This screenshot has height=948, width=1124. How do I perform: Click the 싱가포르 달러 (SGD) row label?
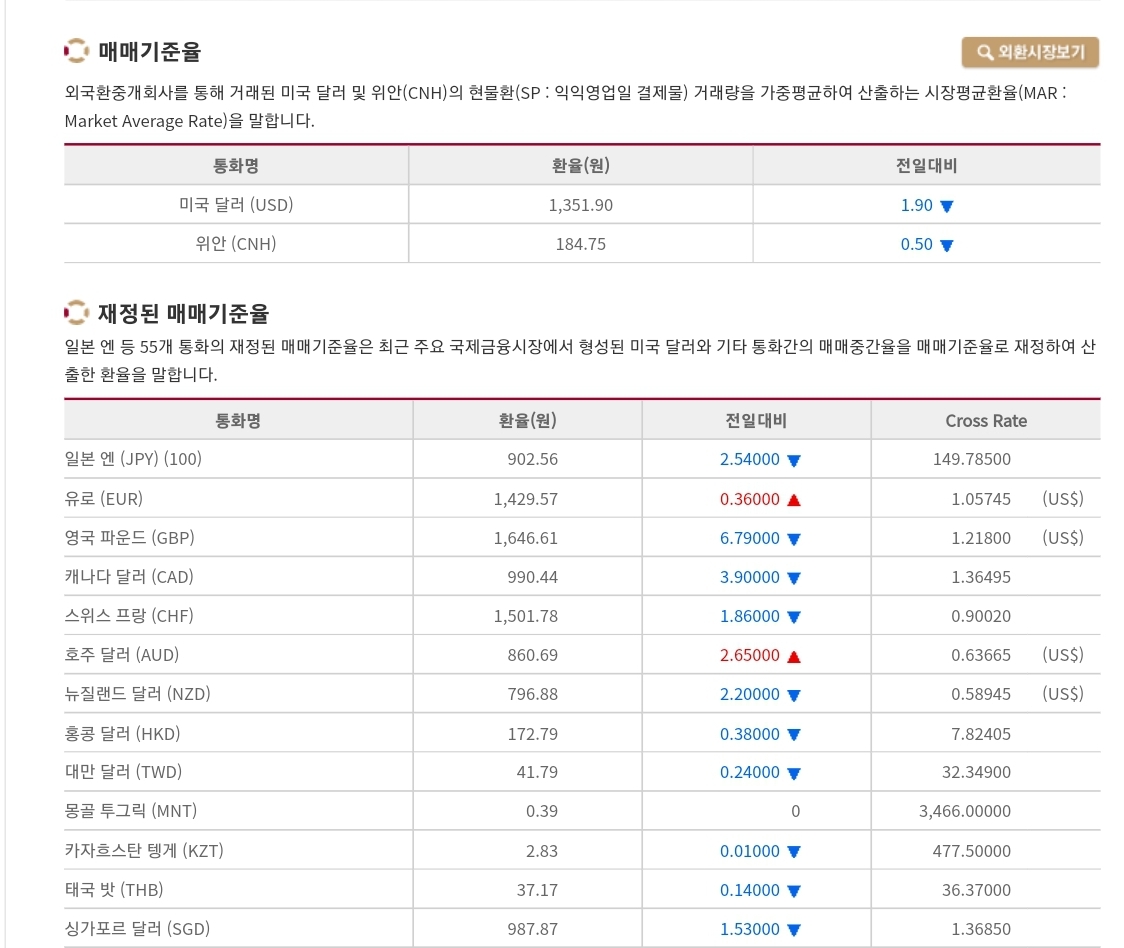click(138, 929)
